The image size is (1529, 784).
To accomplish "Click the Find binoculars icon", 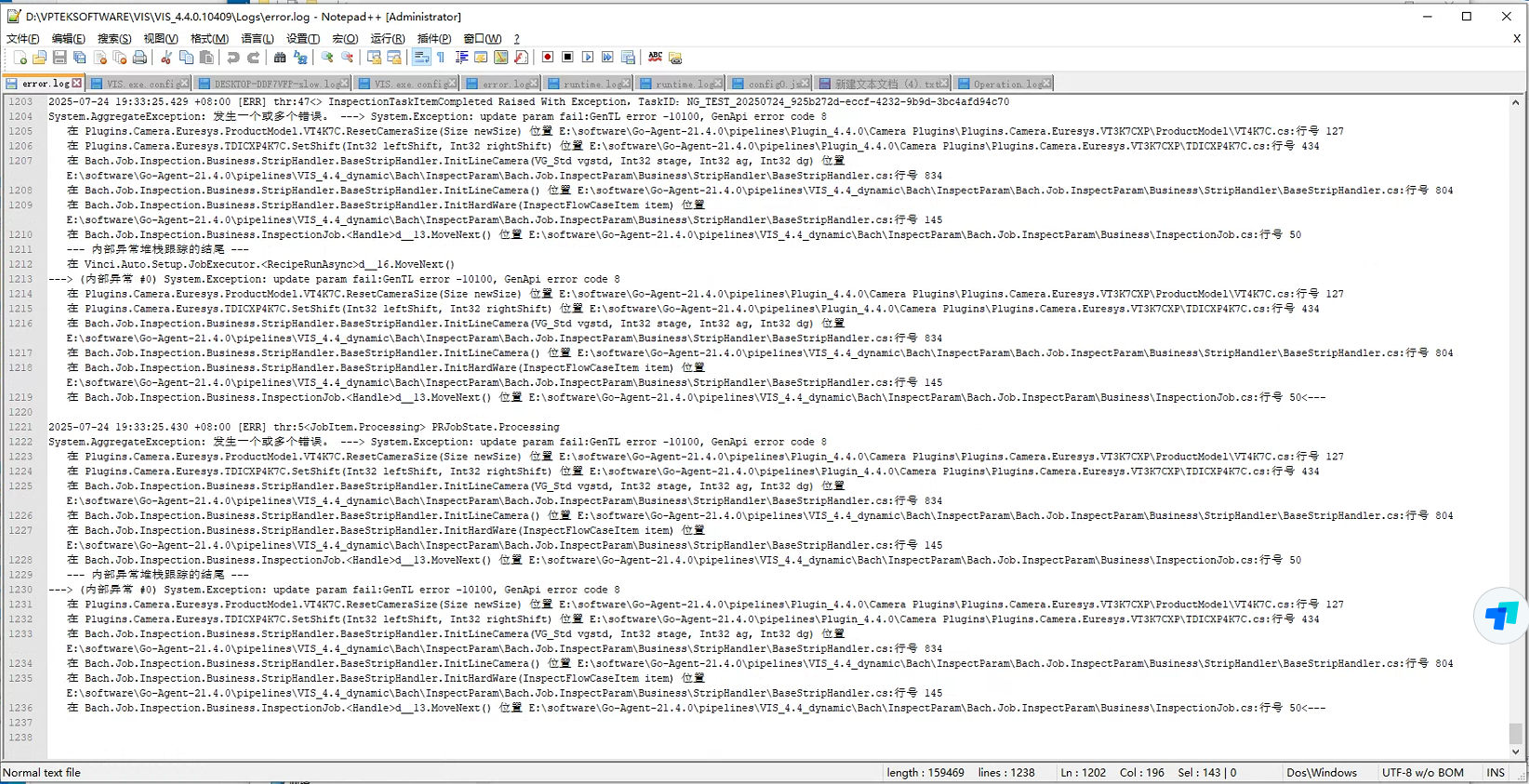I will click(x=280, y=58).
